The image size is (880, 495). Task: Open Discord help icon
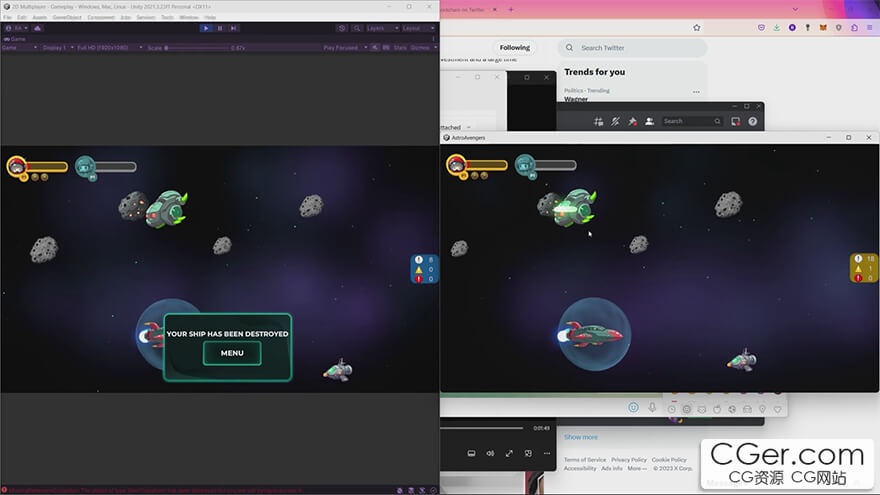(753, 121)
